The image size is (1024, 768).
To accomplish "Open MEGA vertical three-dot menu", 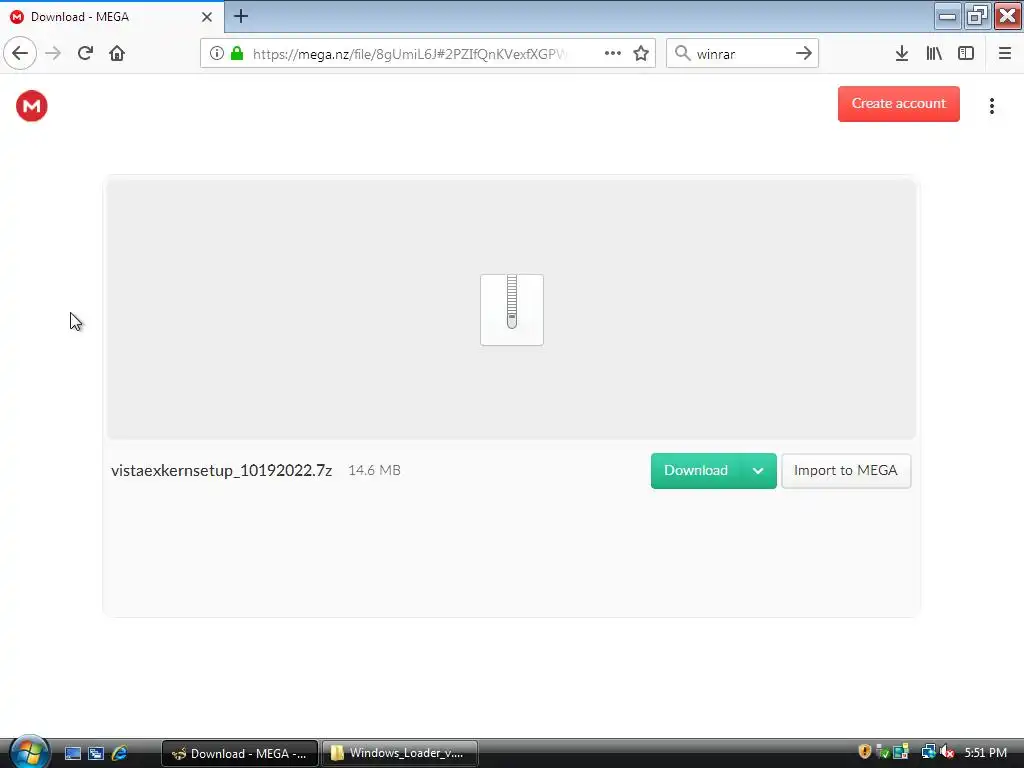I will tap(991, 106).
